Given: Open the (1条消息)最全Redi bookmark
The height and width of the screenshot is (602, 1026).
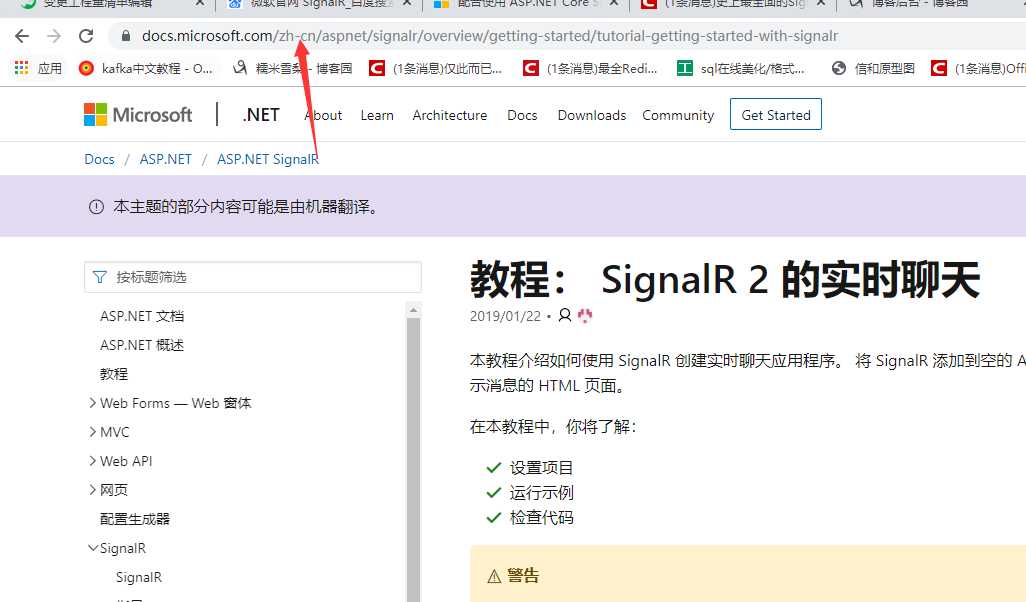Looking at the screenshot, I should coord(590,68).
